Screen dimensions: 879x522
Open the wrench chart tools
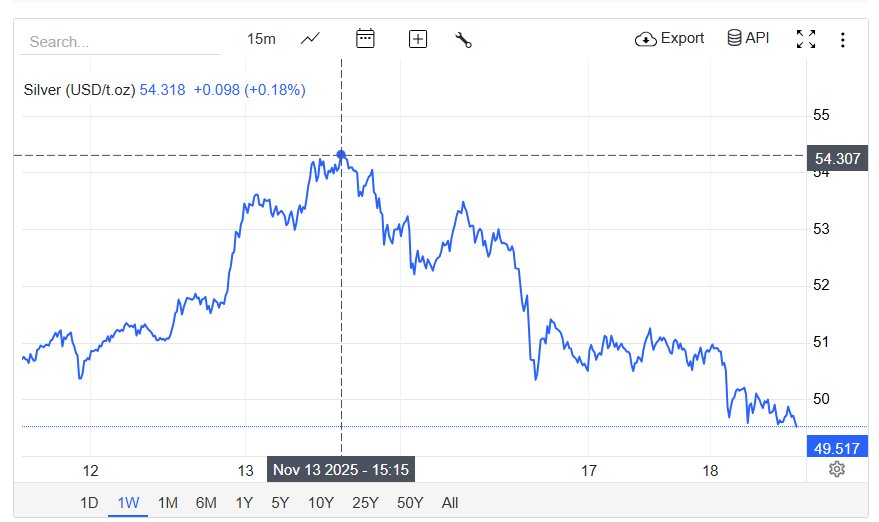(463, 39)
